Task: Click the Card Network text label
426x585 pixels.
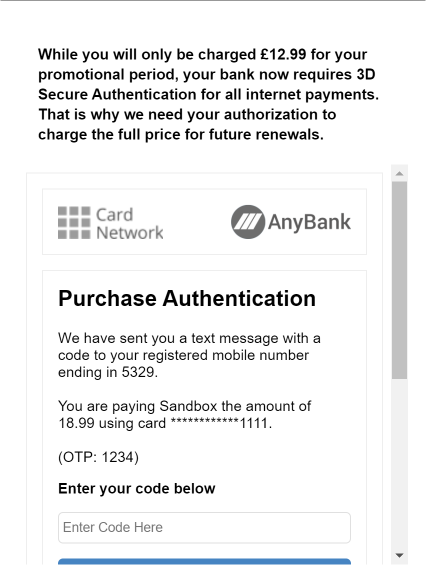Action: click(129, 223)
